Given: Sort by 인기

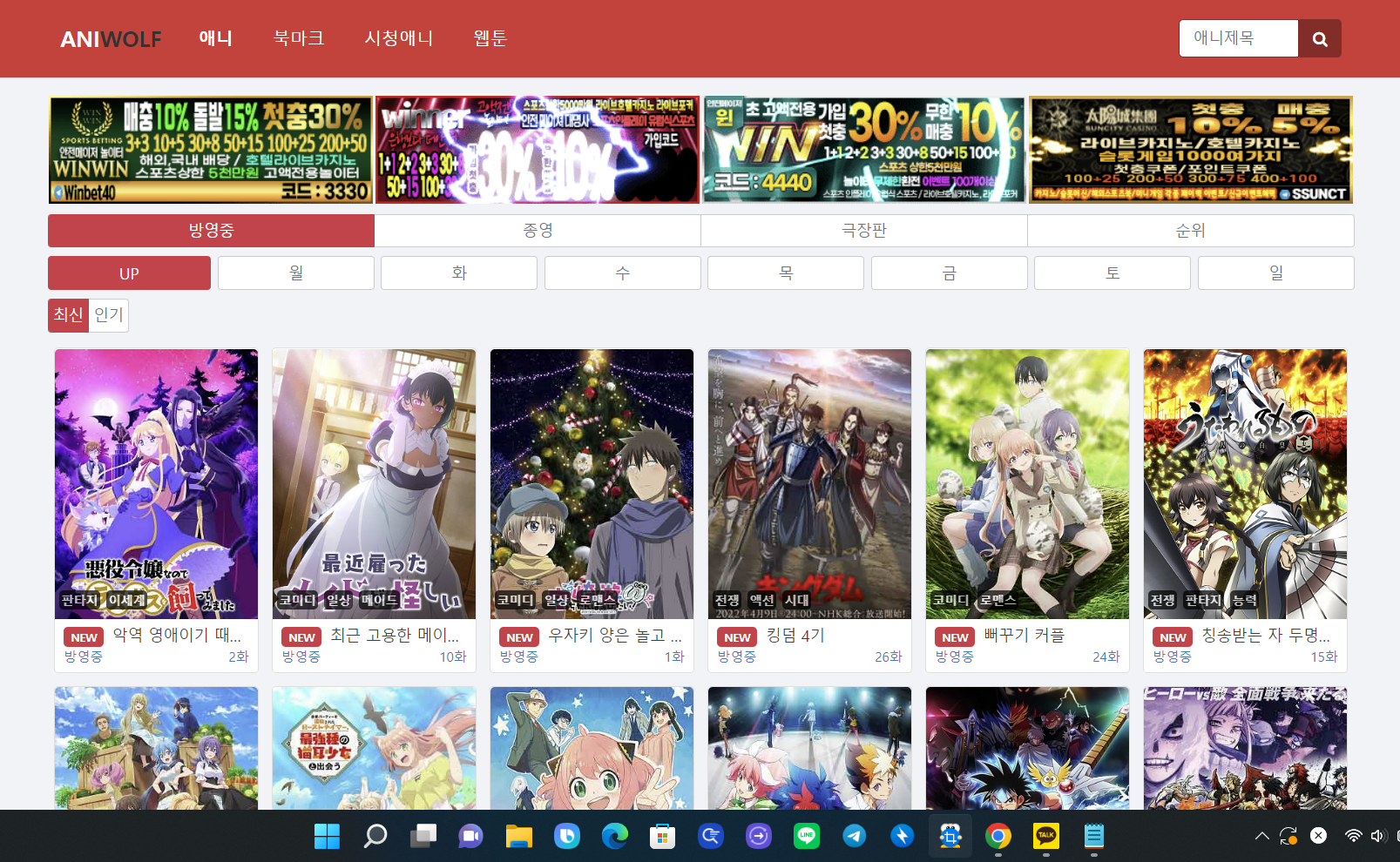Looking at the screenshot, I should 109,315.
